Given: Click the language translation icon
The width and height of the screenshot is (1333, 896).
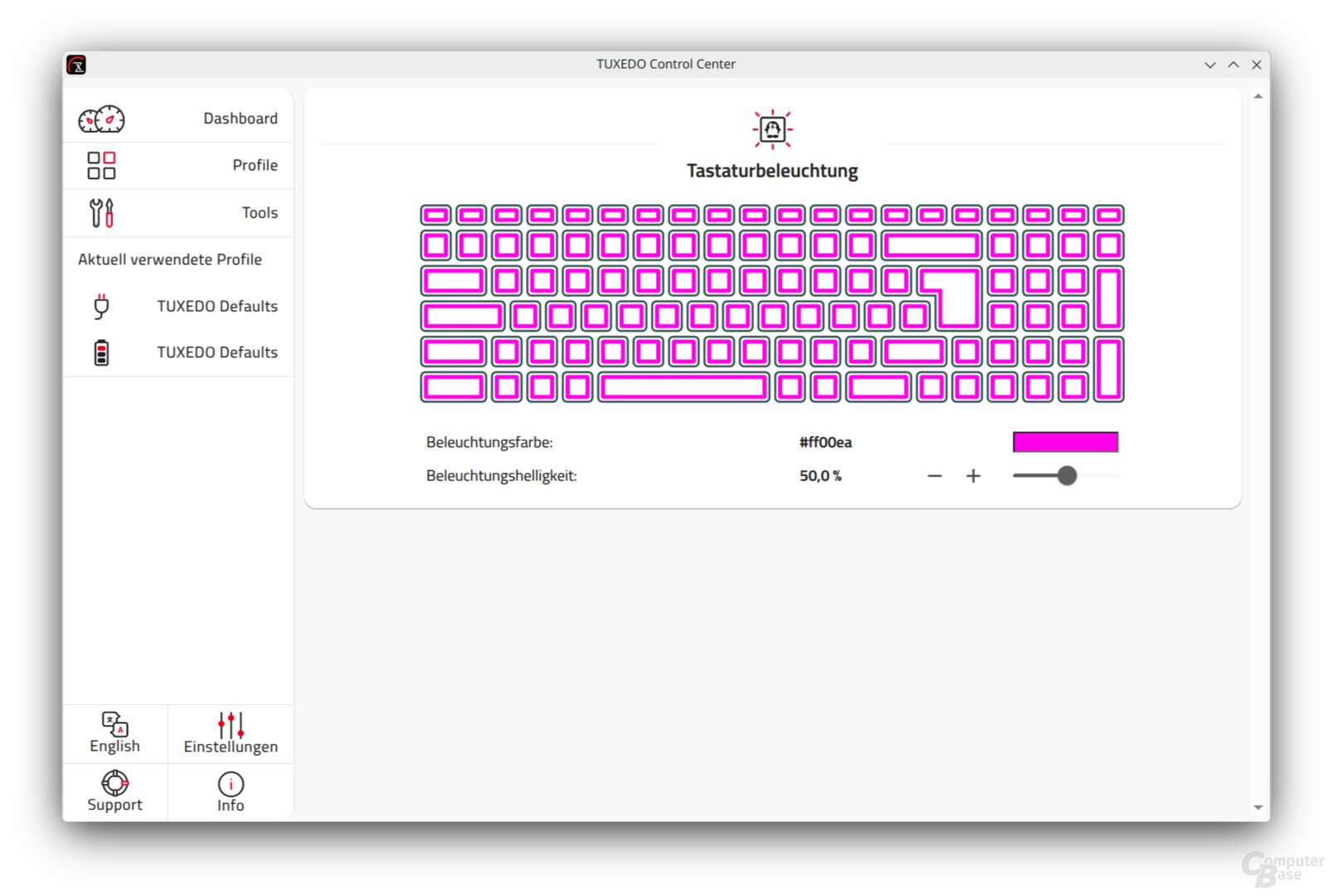Looking at the screenshot, I should point(114,723).
